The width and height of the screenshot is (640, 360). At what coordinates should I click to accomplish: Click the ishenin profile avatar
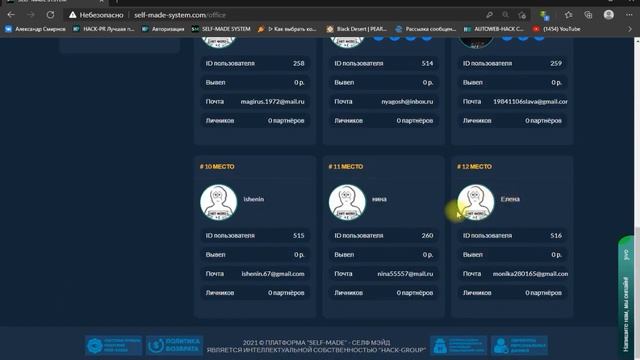point(218,202)
